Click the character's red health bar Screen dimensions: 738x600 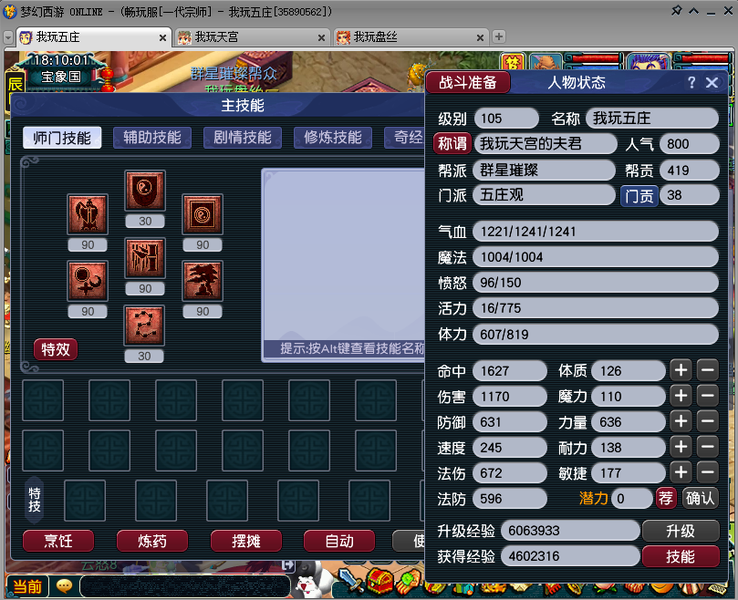[703, 58]
